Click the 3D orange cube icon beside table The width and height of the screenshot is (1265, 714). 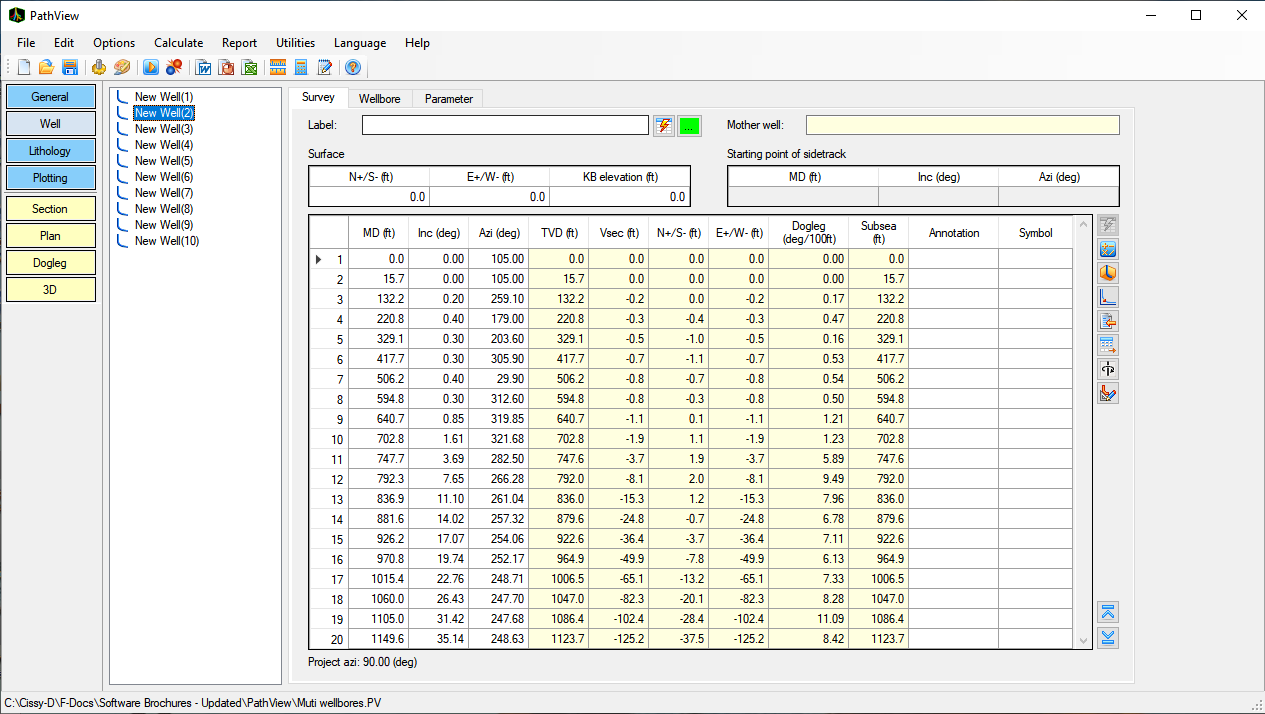click(1108, 273)
